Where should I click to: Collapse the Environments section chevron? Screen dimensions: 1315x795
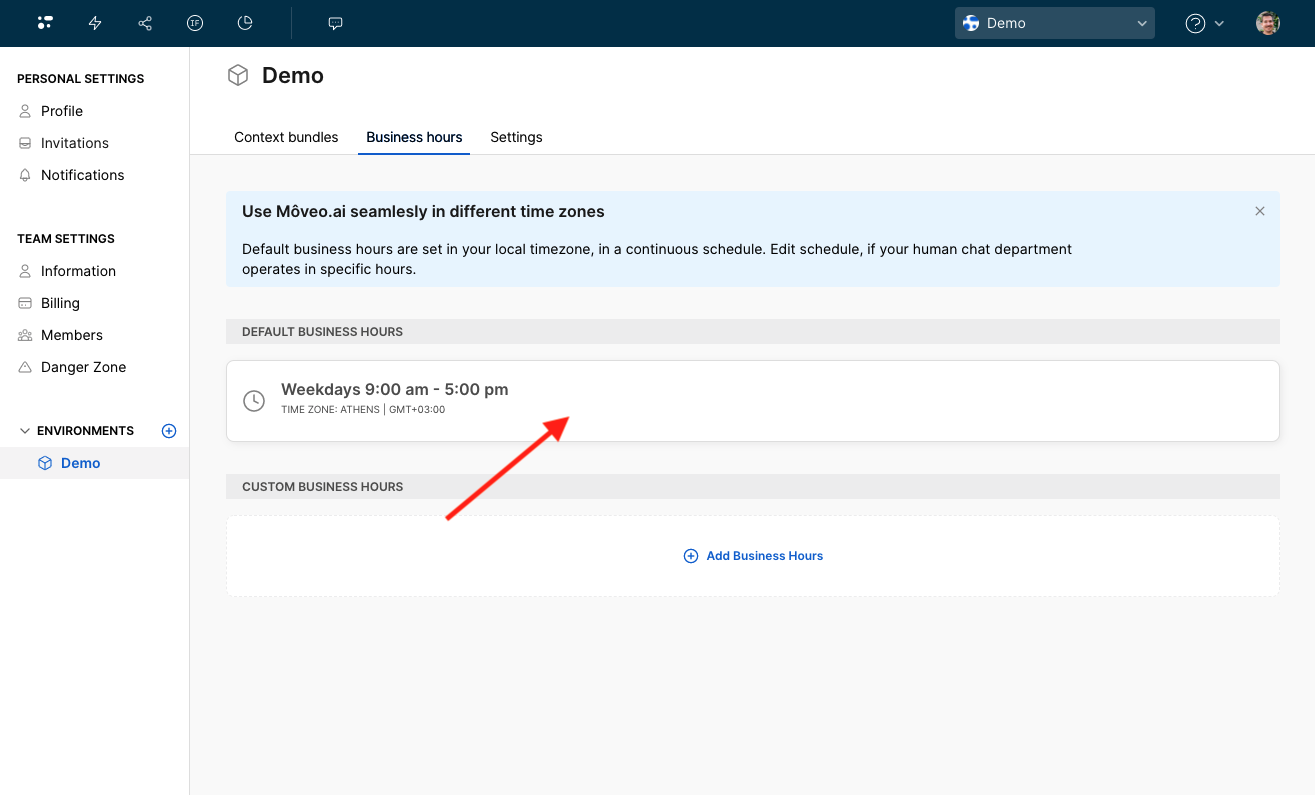25,431
